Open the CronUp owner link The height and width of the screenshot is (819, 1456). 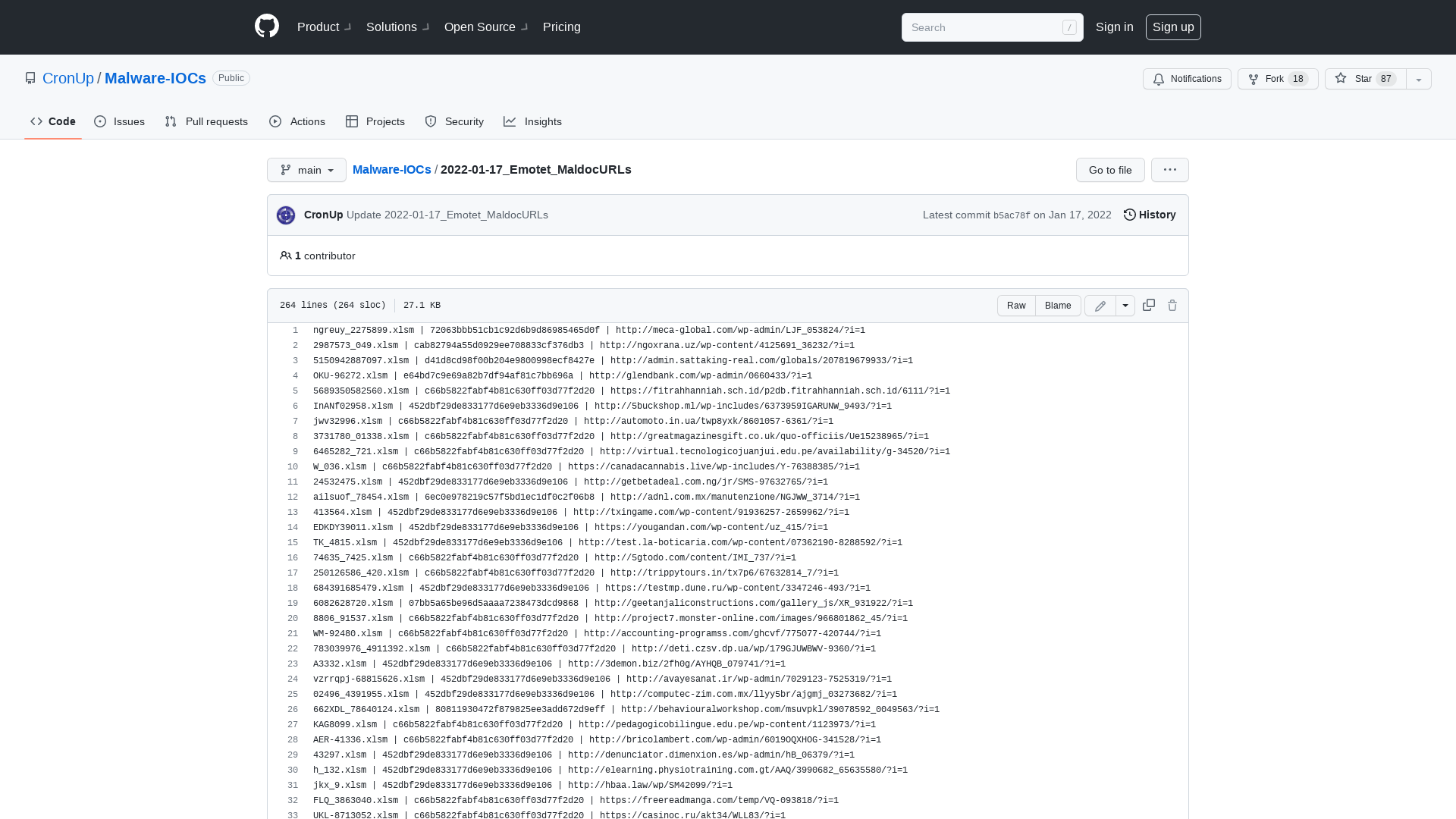(x=68, y=78)
